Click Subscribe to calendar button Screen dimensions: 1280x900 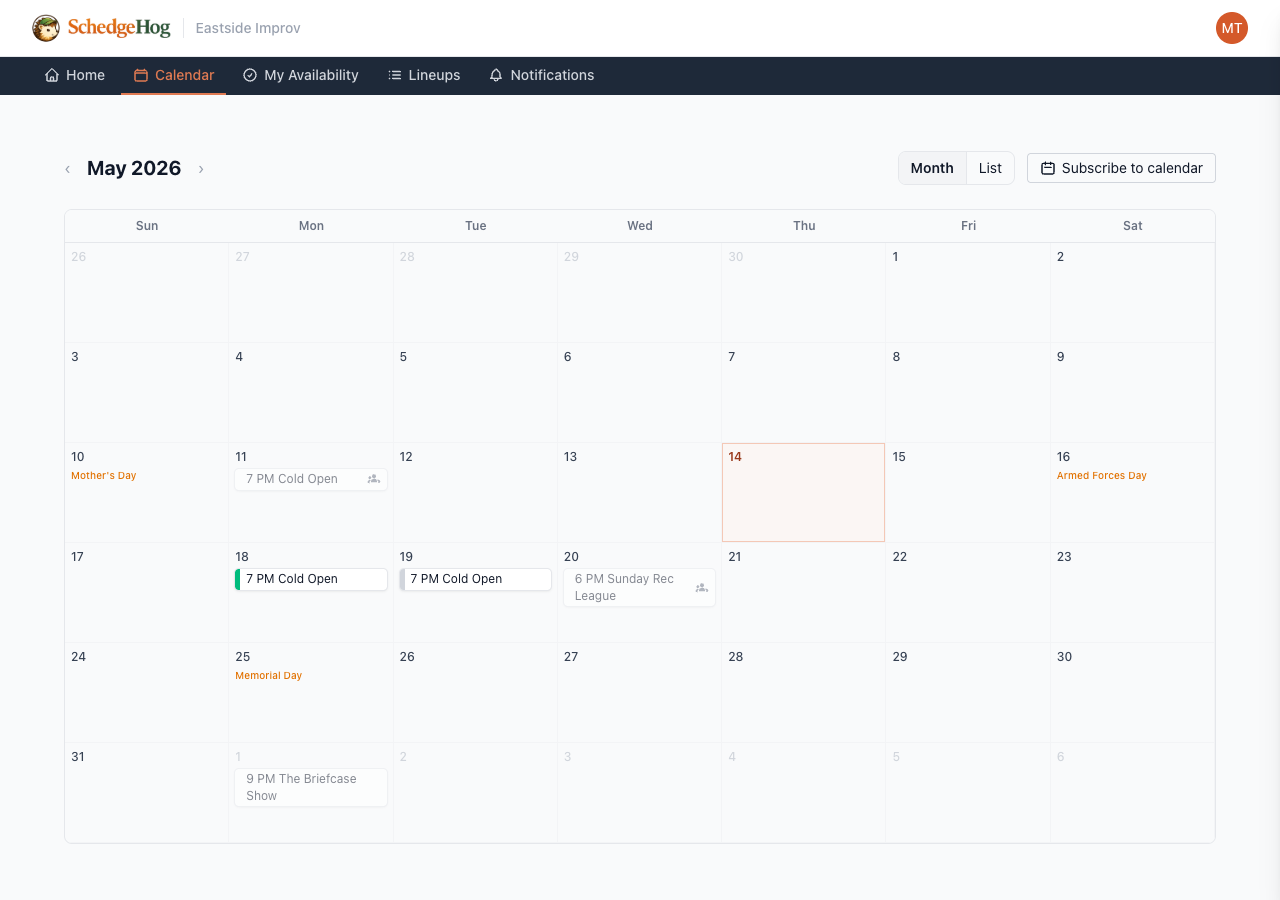[1121, 168]
